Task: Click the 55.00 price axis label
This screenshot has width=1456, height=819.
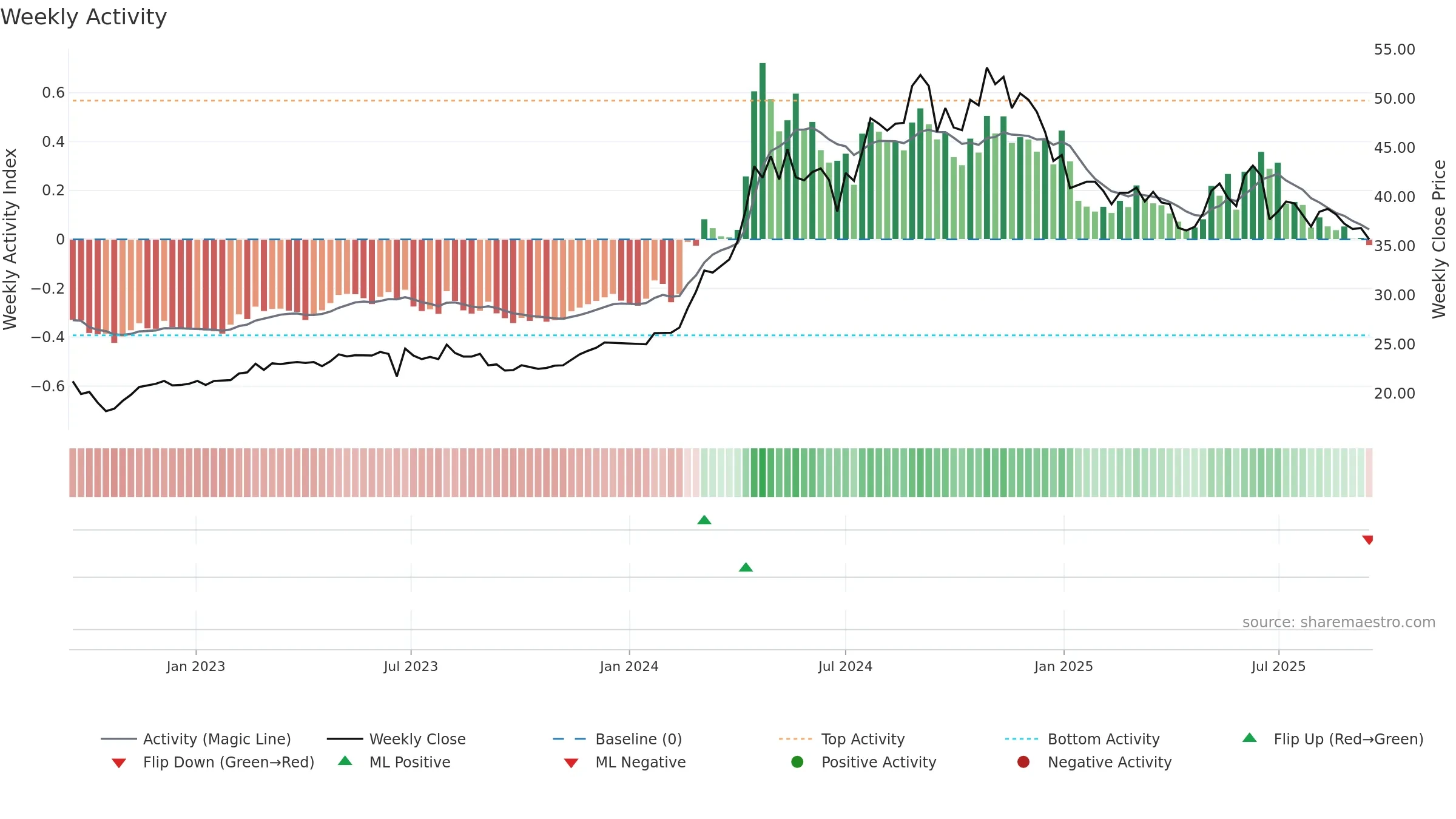Action: [x=1394, y=49]
